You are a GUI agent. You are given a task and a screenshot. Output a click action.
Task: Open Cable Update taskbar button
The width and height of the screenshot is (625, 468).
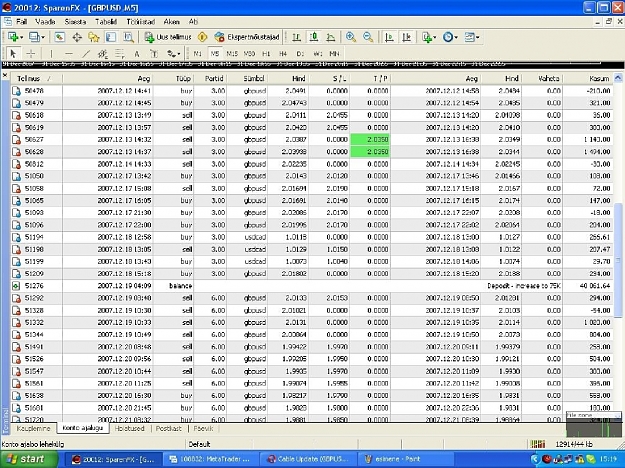click(x=308, y=459)
